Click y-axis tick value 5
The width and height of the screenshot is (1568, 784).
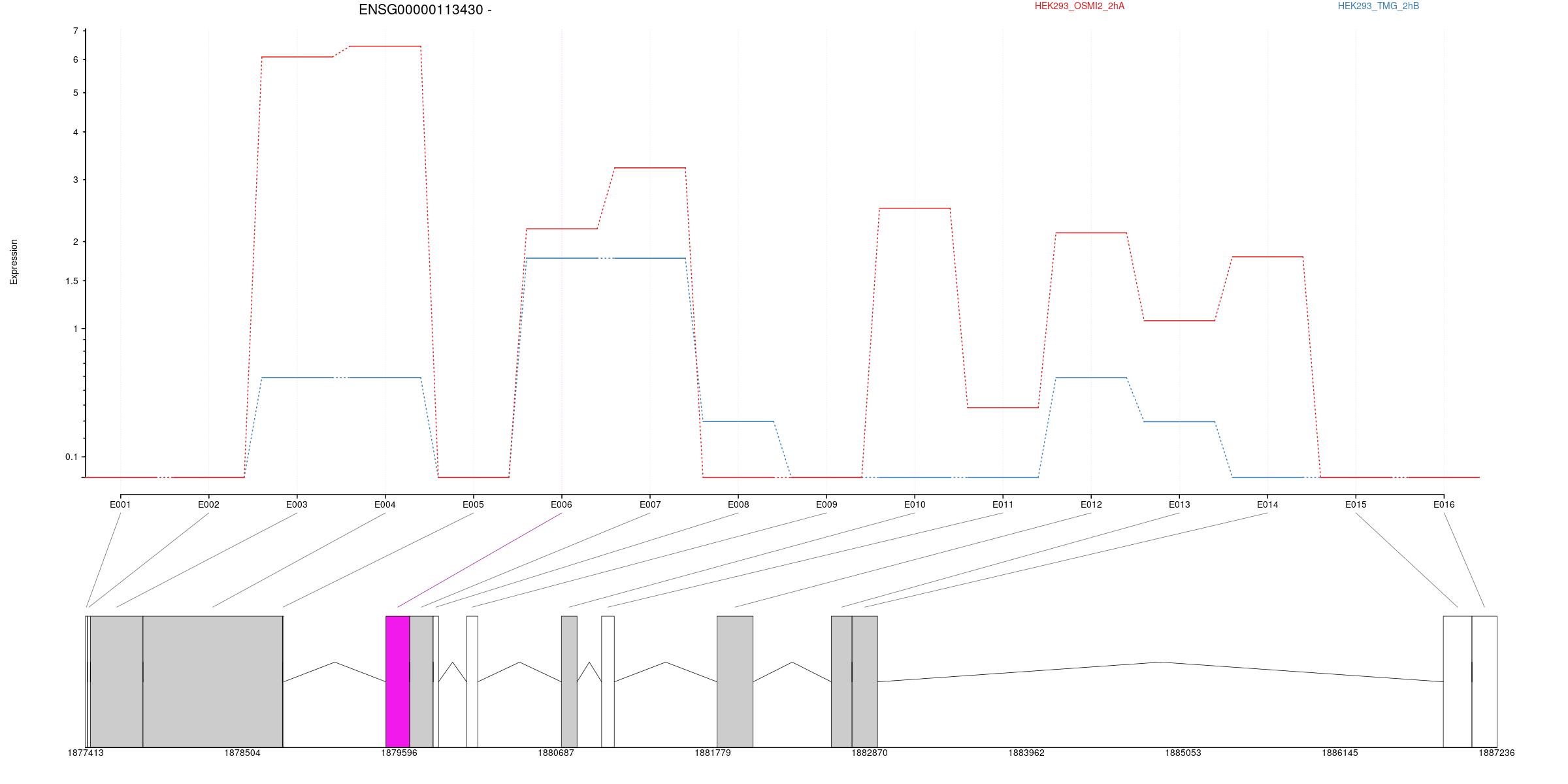[76, 93]
